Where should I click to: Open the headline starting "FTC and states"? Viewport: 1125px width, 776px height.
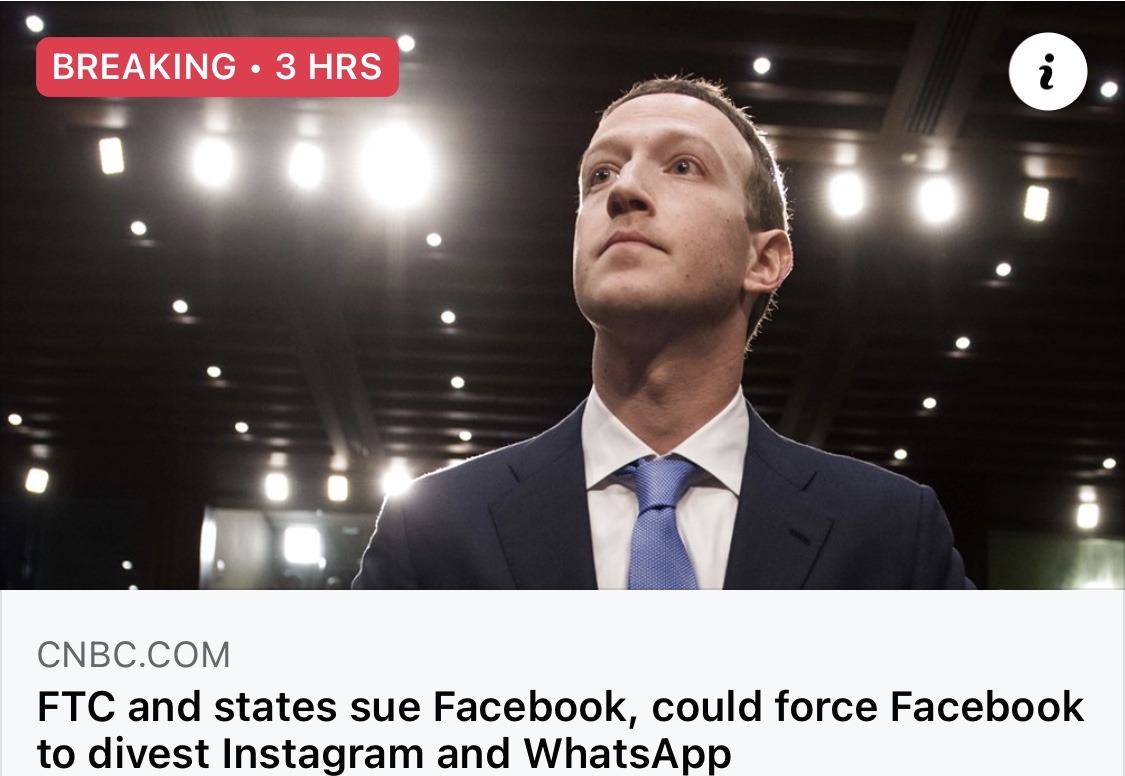[x=560, y=729]
